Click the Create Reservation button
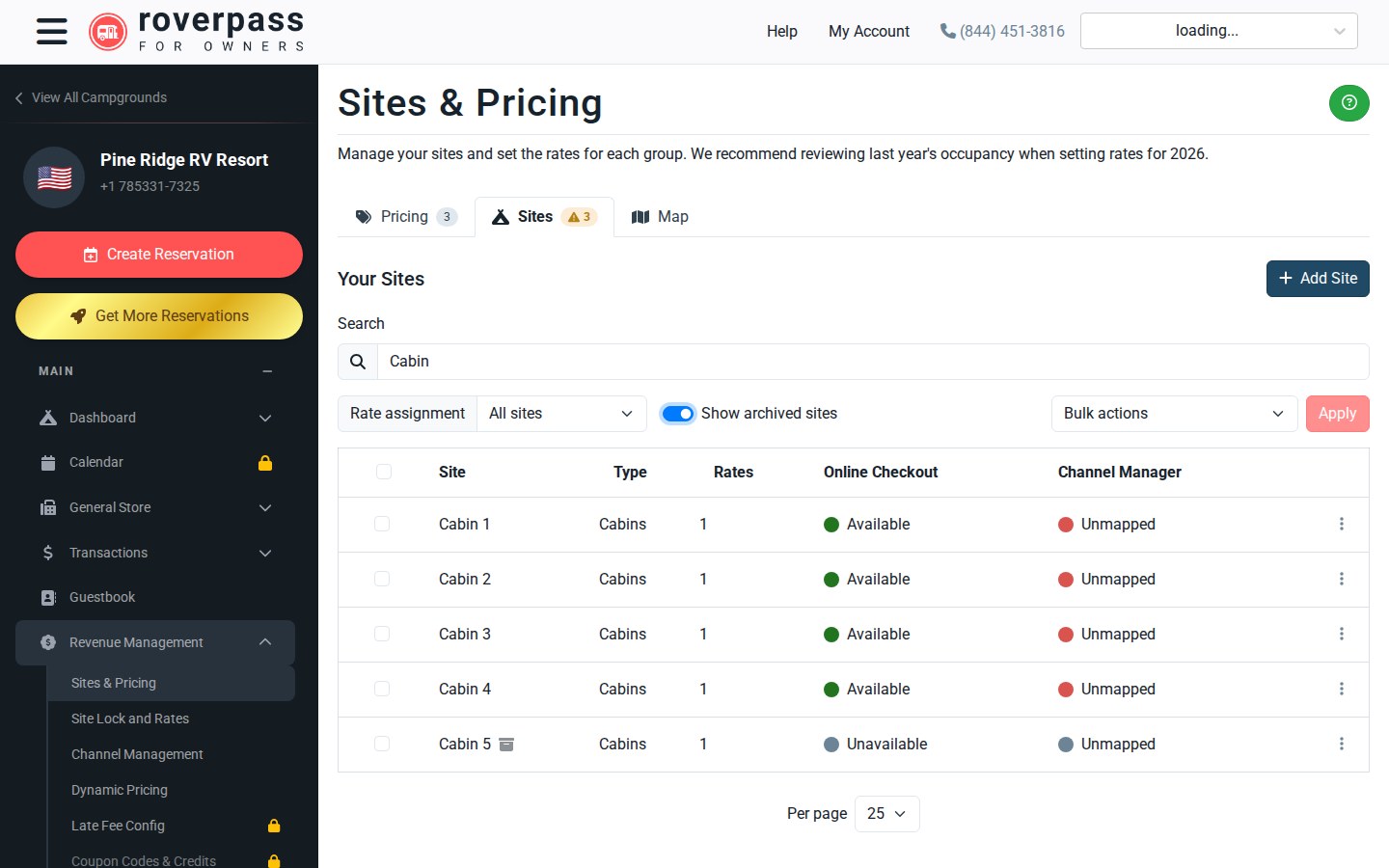1389x868 pixels. click(x=159, y=255)
